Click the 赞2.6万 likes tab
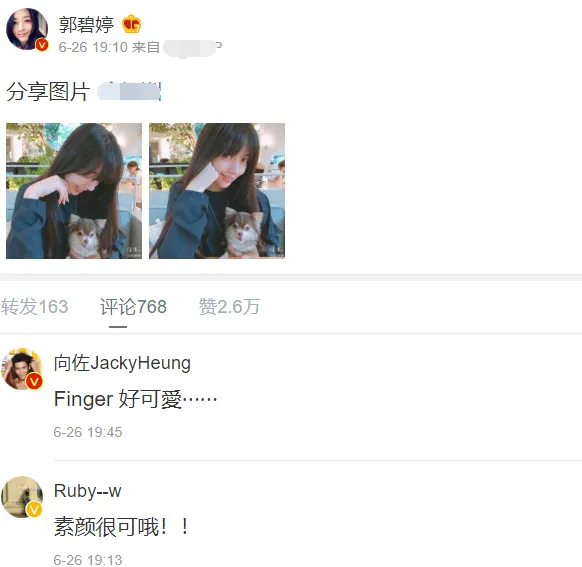The image size is (582, 567). 229,307
